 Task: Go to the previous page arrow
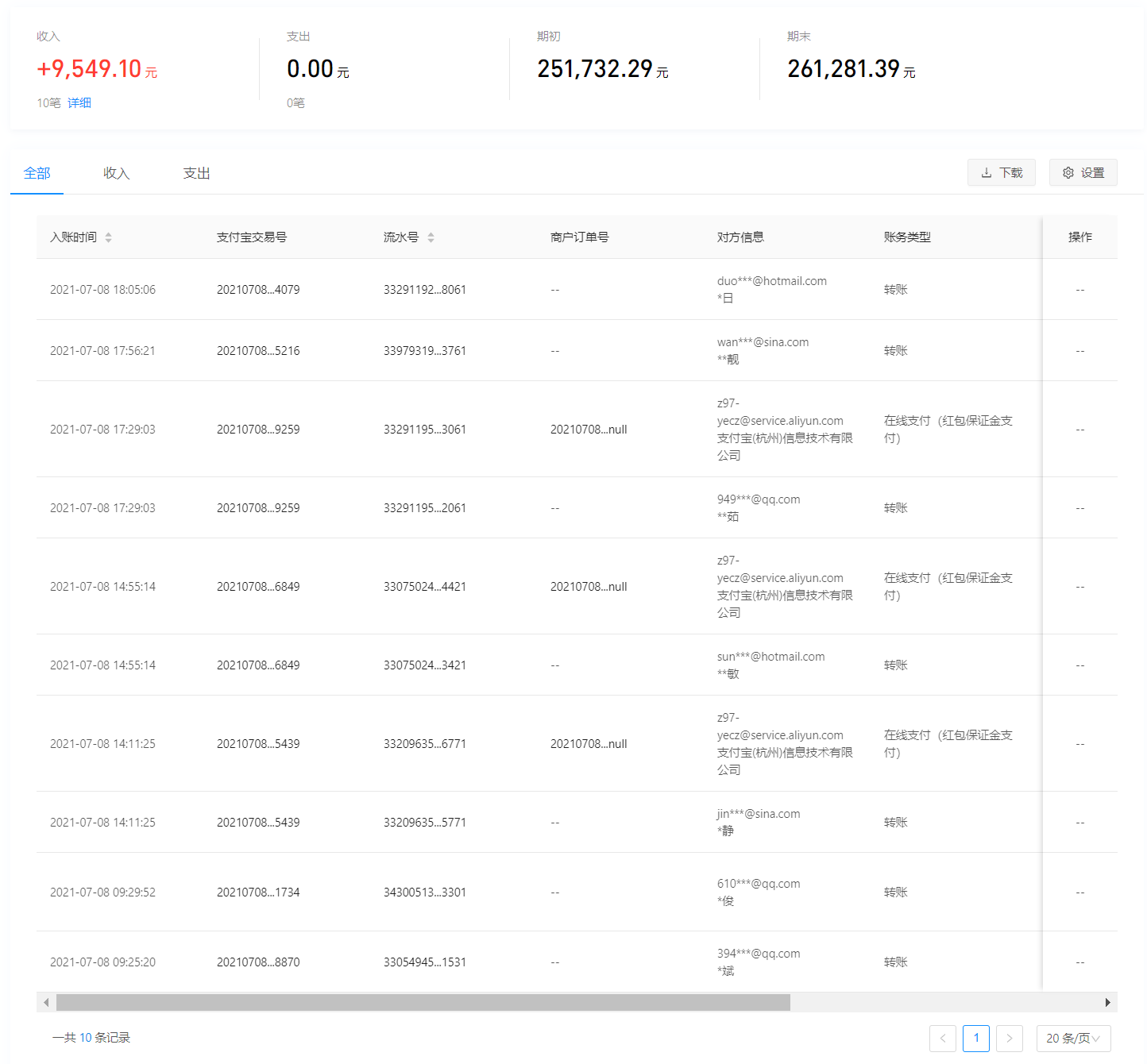coord(943,1038)
